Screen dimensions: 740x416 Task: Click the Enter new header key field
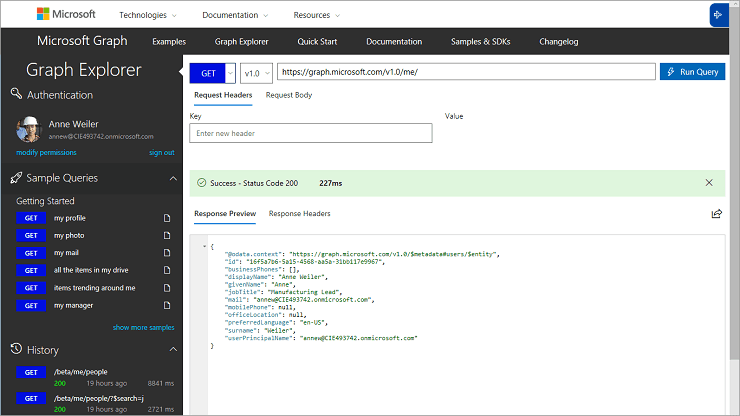pyautogui.click(x=311, y=133)
